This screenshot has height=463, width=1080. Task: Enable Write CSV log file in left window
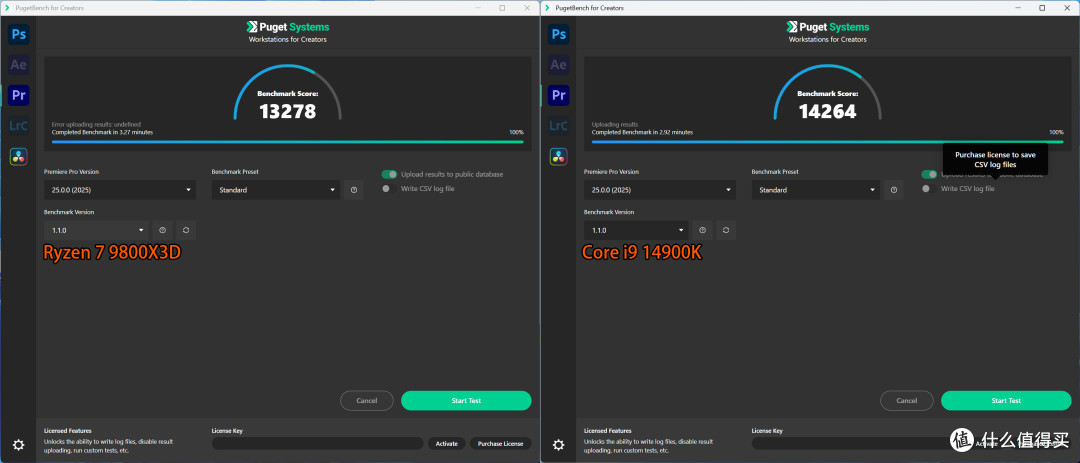tap(386, 189)
